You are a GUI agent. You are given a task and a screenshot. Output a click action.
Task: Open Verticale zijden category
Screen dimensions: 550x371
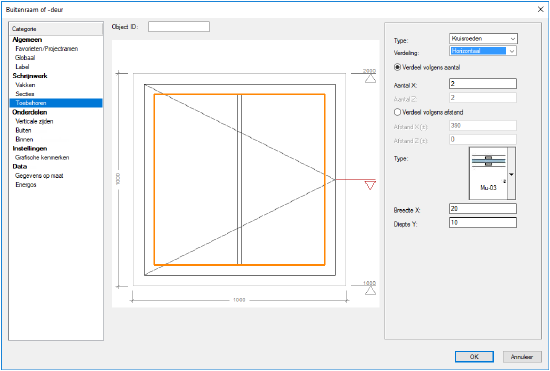coord(34,121)
